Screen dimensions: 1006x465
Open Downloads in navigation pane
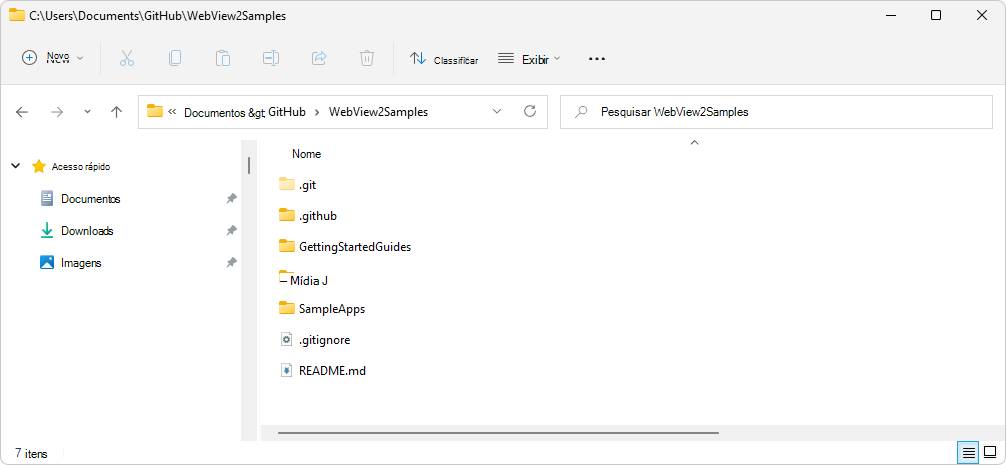coord(87,231)
